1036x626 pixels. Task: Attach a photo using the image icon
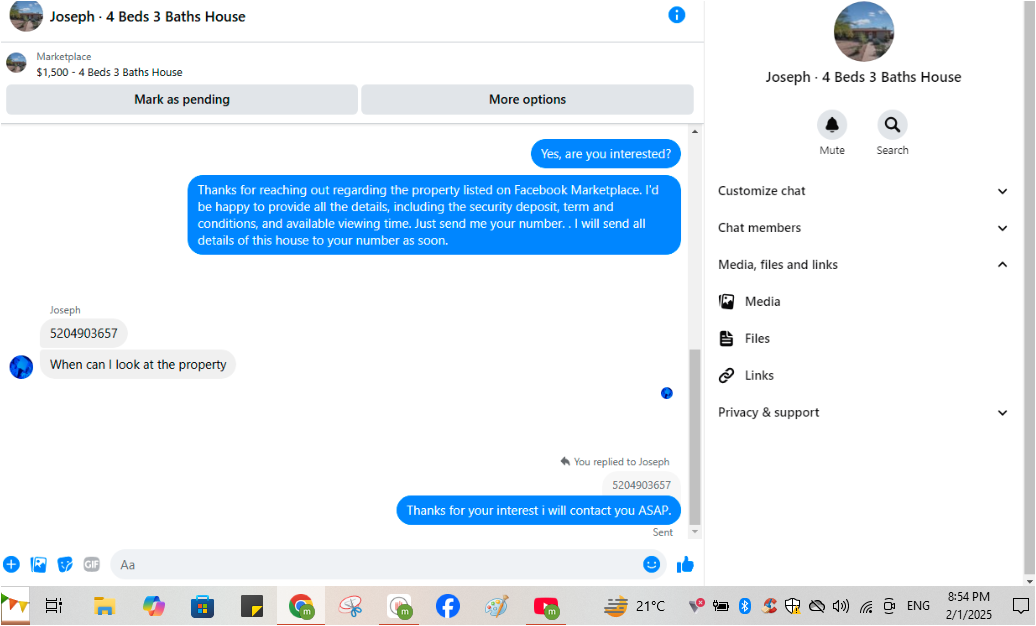38,565
